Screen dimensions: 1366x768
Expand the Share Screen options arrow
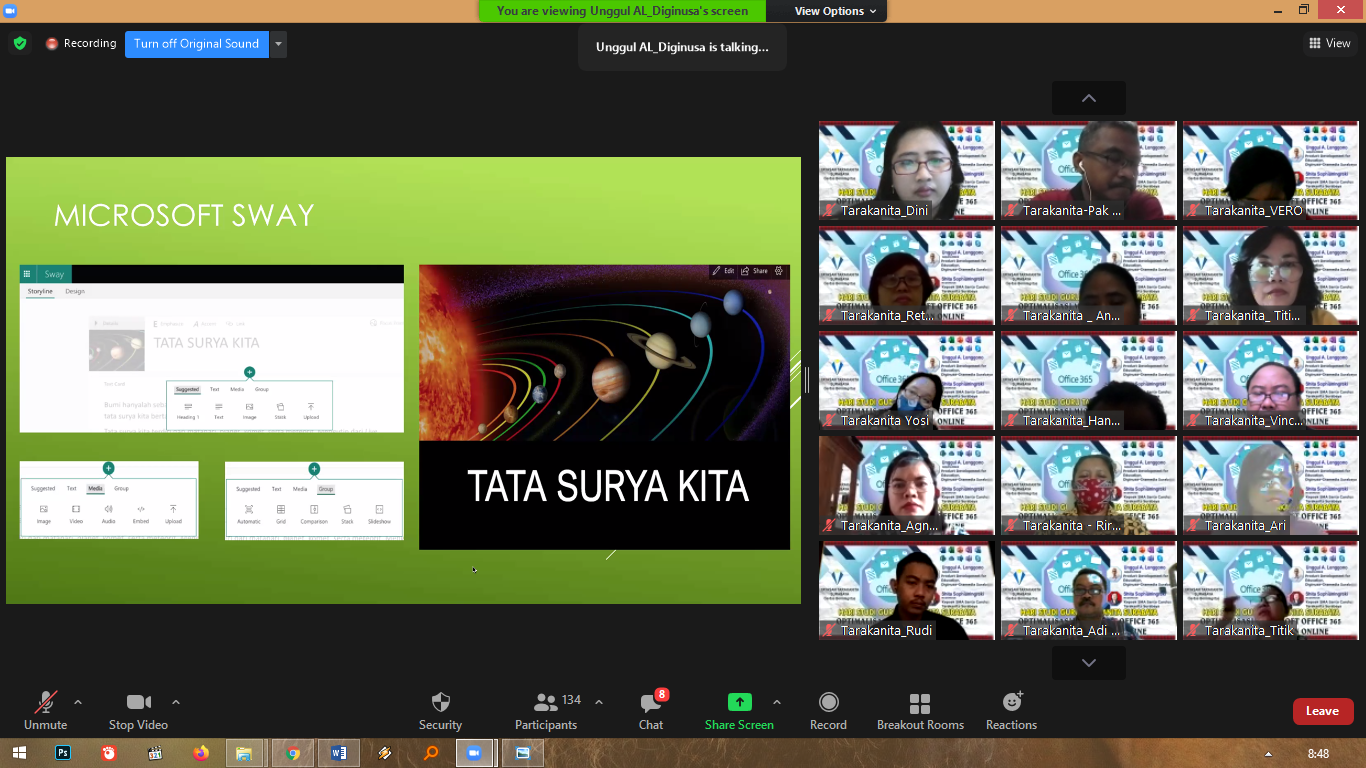[x=777, y=702]
